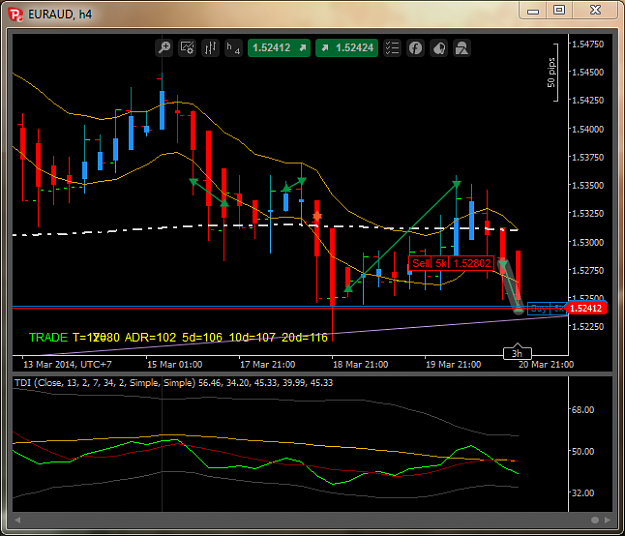Click the round scrollbar thumb handle
This screenshot has height=536, width=625.
pyautogui.click(x=595, y=520)
